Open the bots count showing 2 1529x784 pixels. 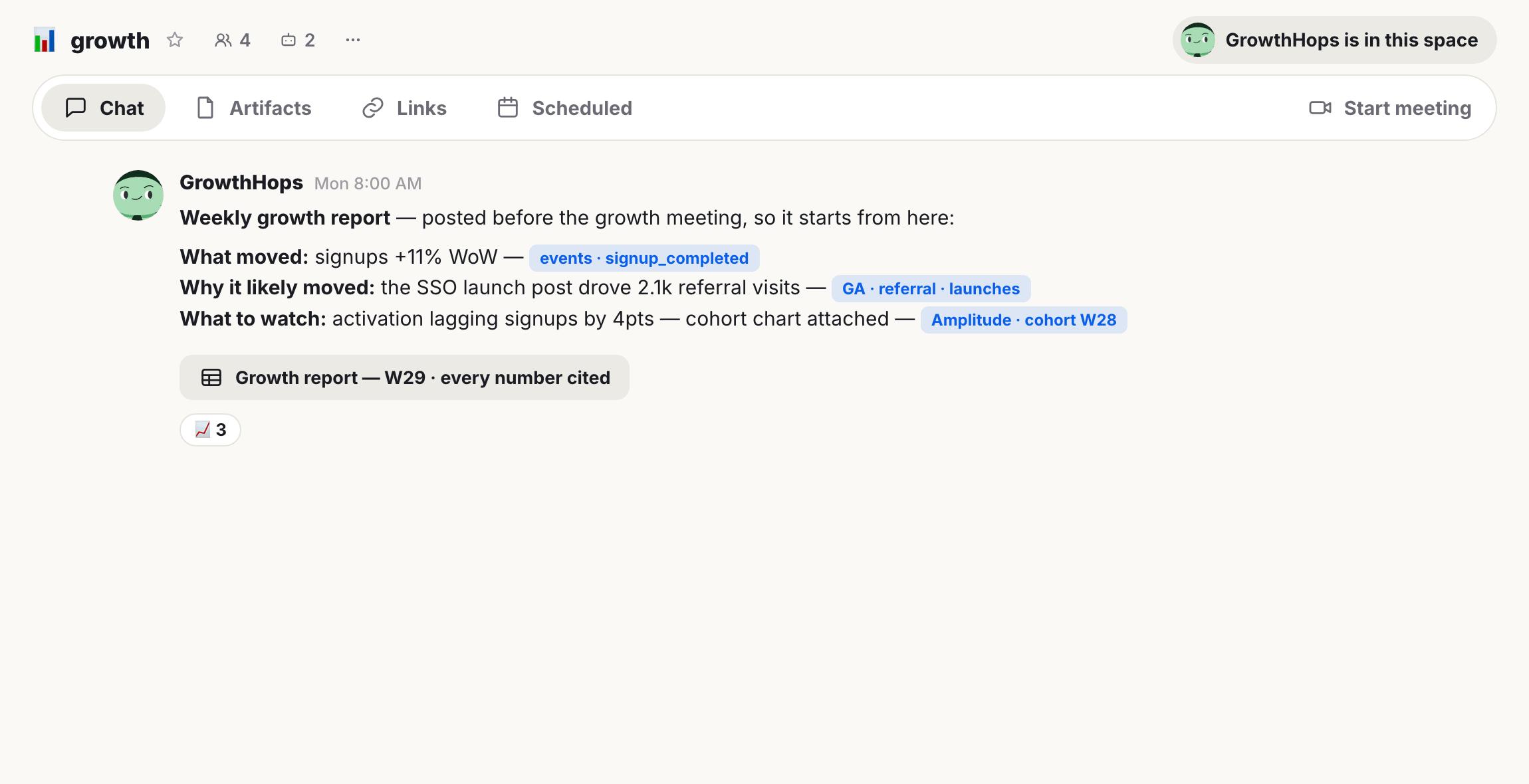pos(297,40)
